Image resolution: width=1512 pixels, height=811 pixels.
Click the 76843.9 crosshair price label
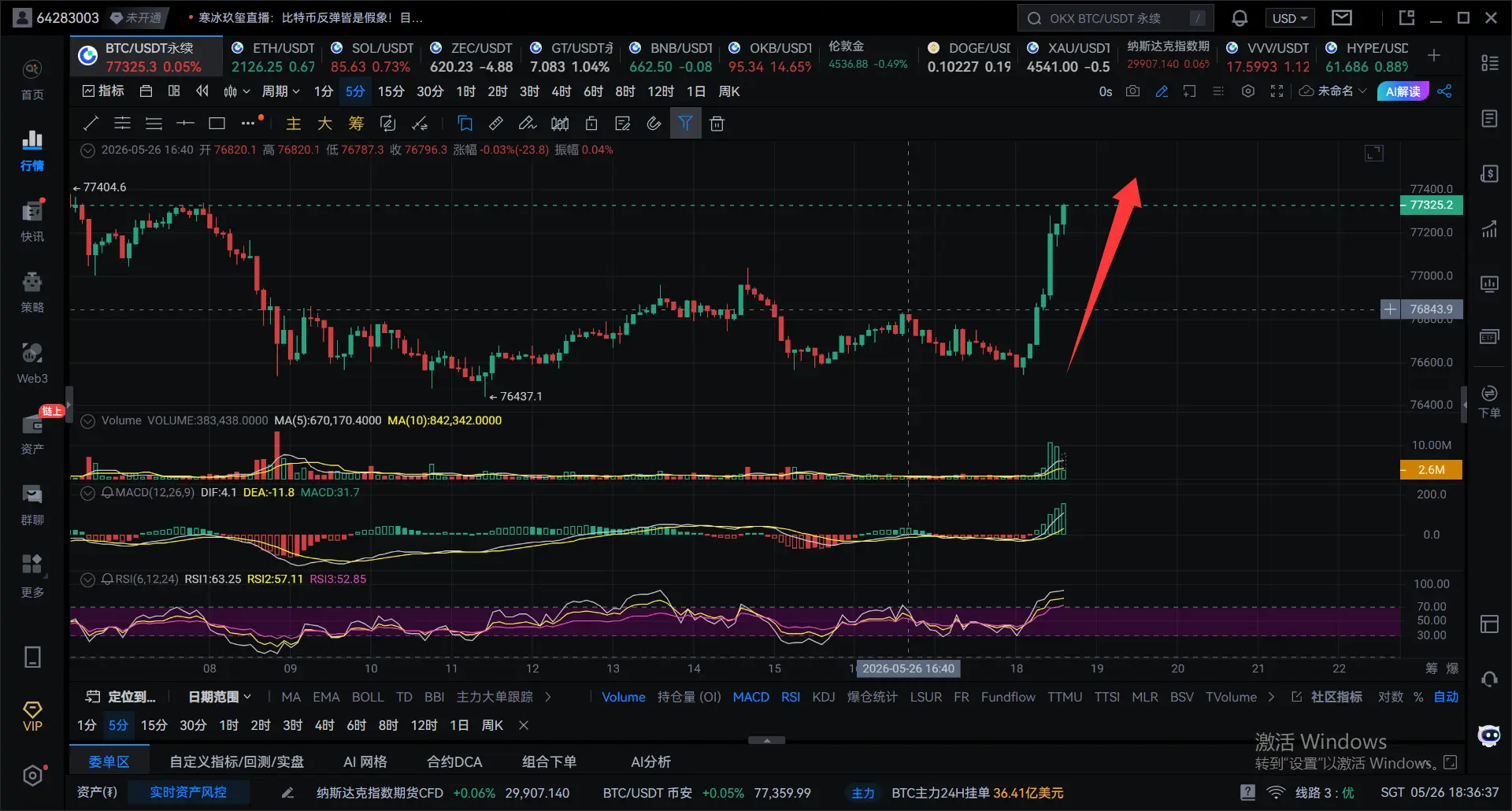click(1431, 309)
